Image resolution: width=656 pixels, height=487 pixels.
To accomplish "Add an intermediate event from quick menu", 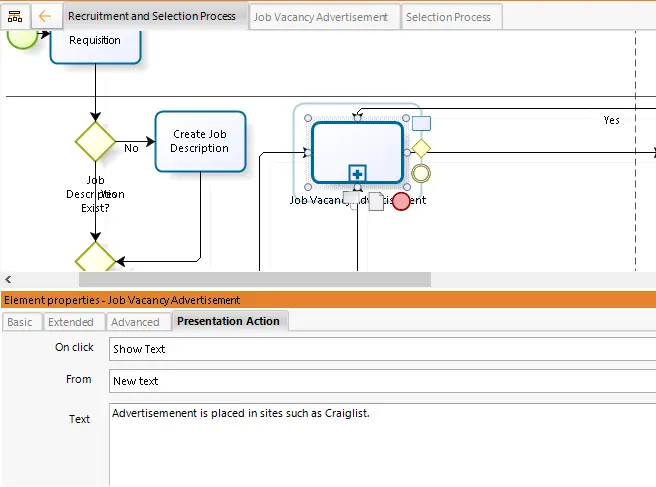I will click(x=421, y=174).
